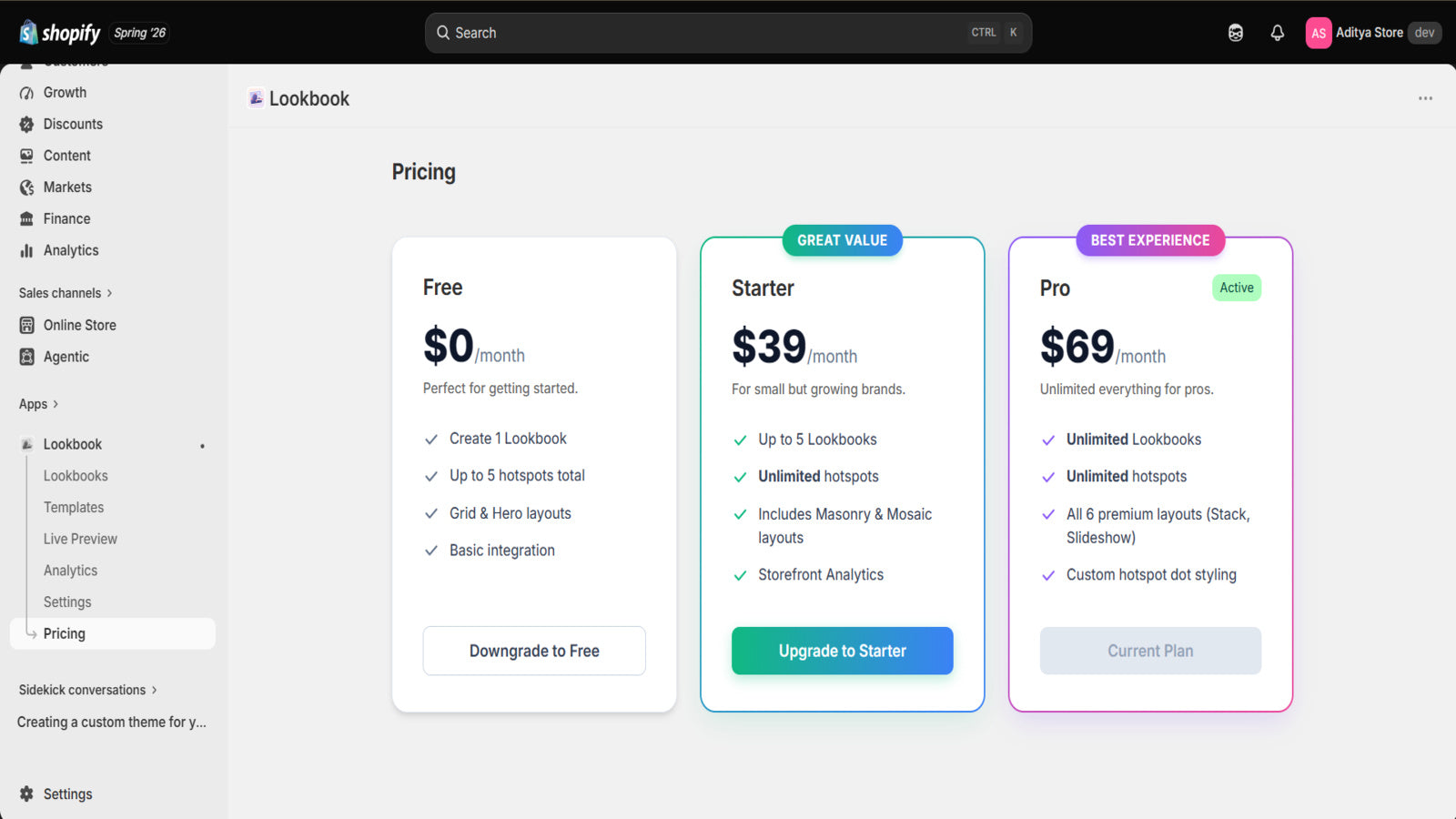Open Lookbook page more options menu
The image size is (1456, 819).
coord(1425,98)
